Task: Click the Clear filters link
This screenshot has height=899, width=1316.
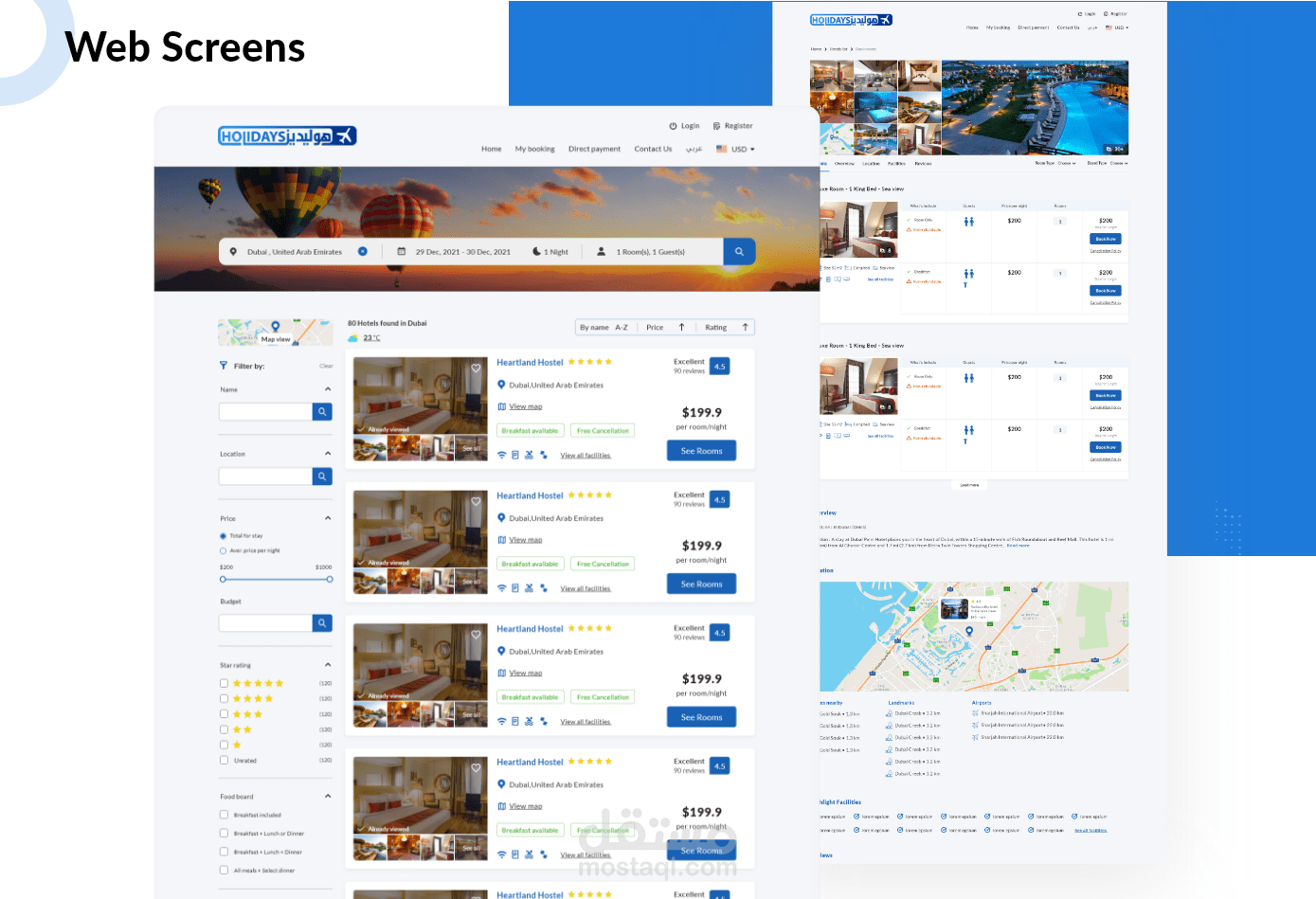Action: [x=326, y=366]
